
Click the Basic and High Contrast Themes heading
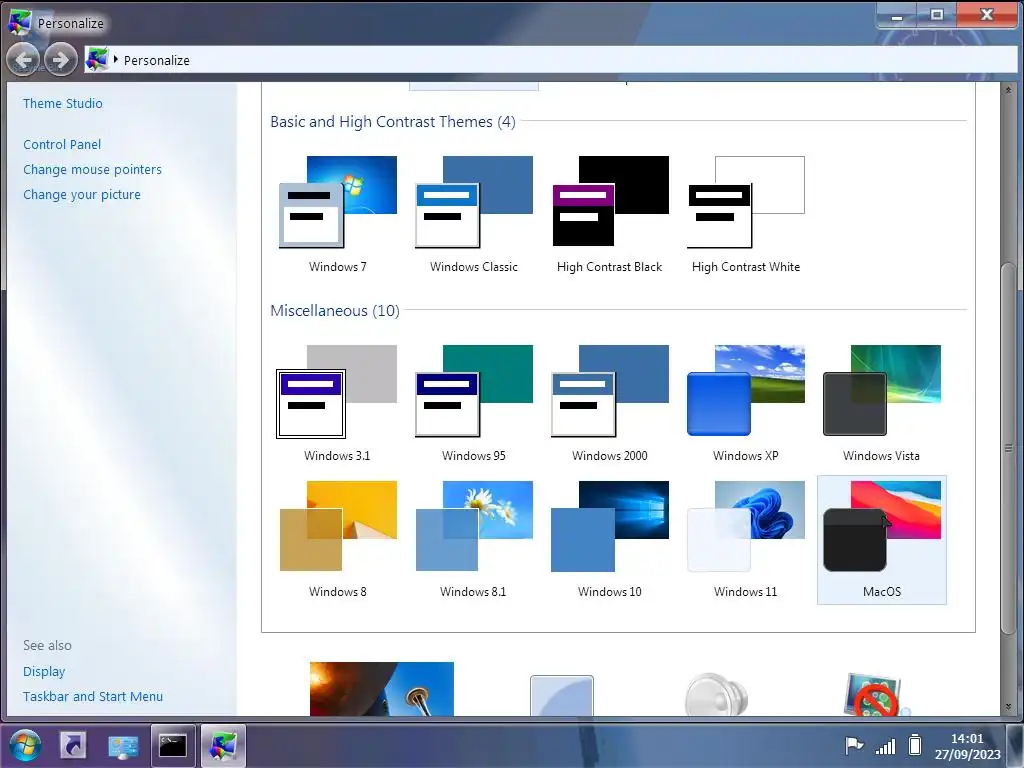click(392, 122)
